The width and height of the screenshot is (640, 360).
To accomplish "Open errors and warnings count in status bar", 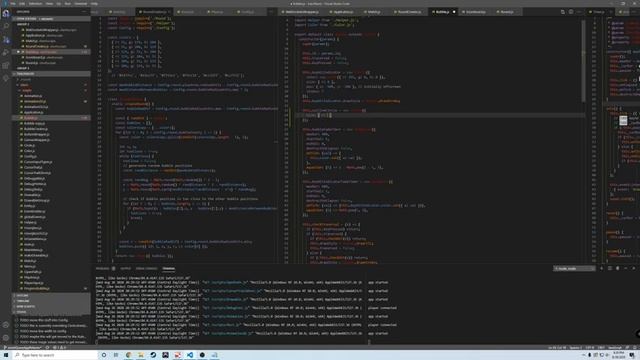I will click(60, 348).
